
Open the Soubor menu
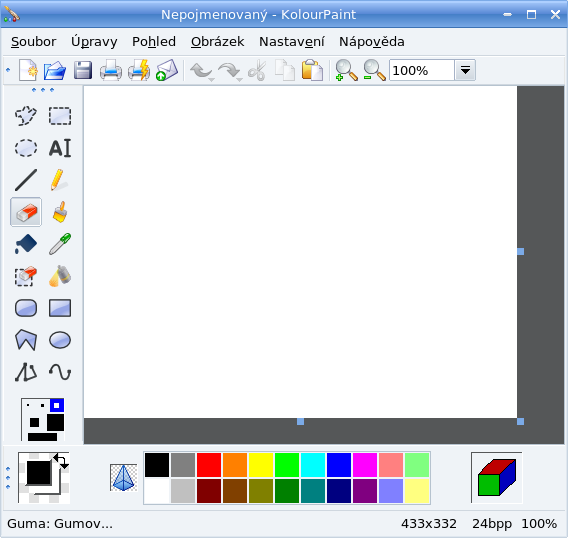point(33,42)
